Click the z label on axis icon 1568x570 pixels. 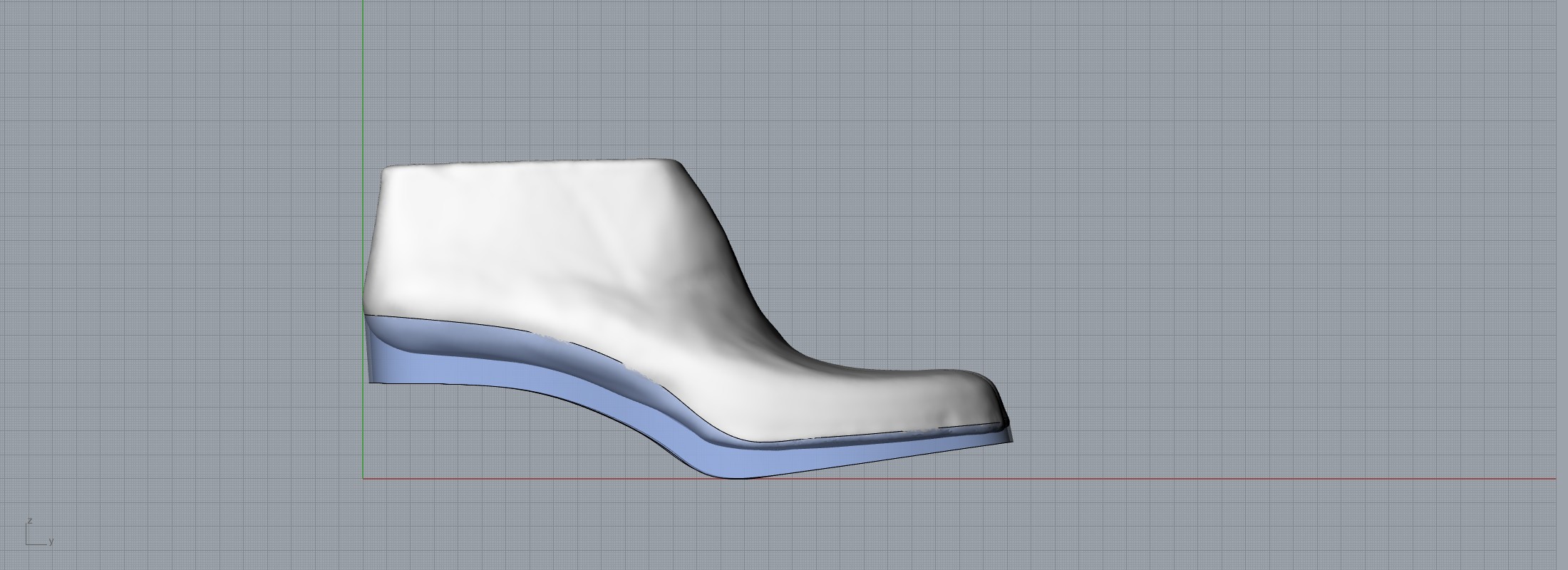pos(29,521)
